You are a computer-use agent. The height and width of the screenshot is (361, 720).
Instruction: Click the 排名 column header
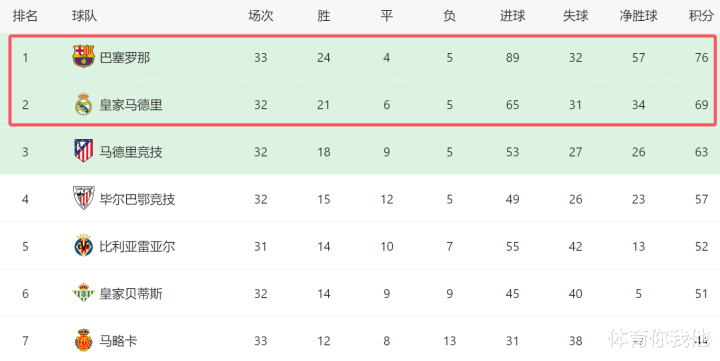pos(25,16)
